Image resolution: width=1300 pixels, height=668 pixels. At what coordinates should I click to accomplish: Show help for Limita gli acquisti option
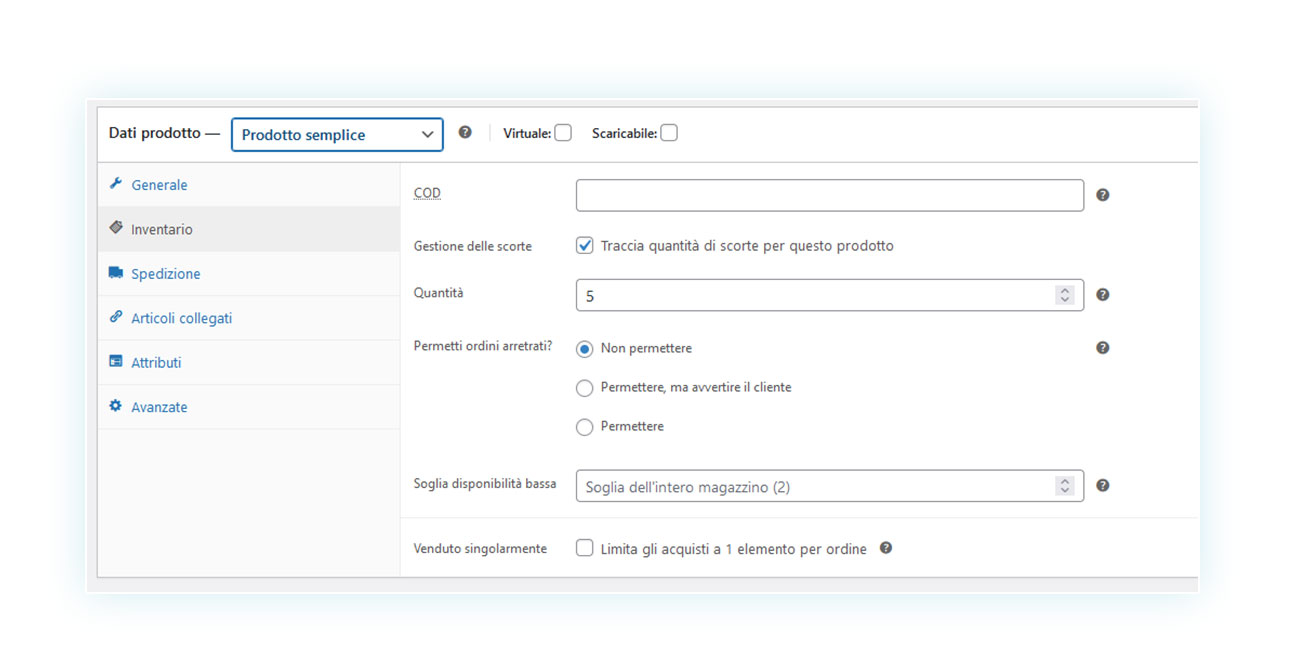pos(886,548)
